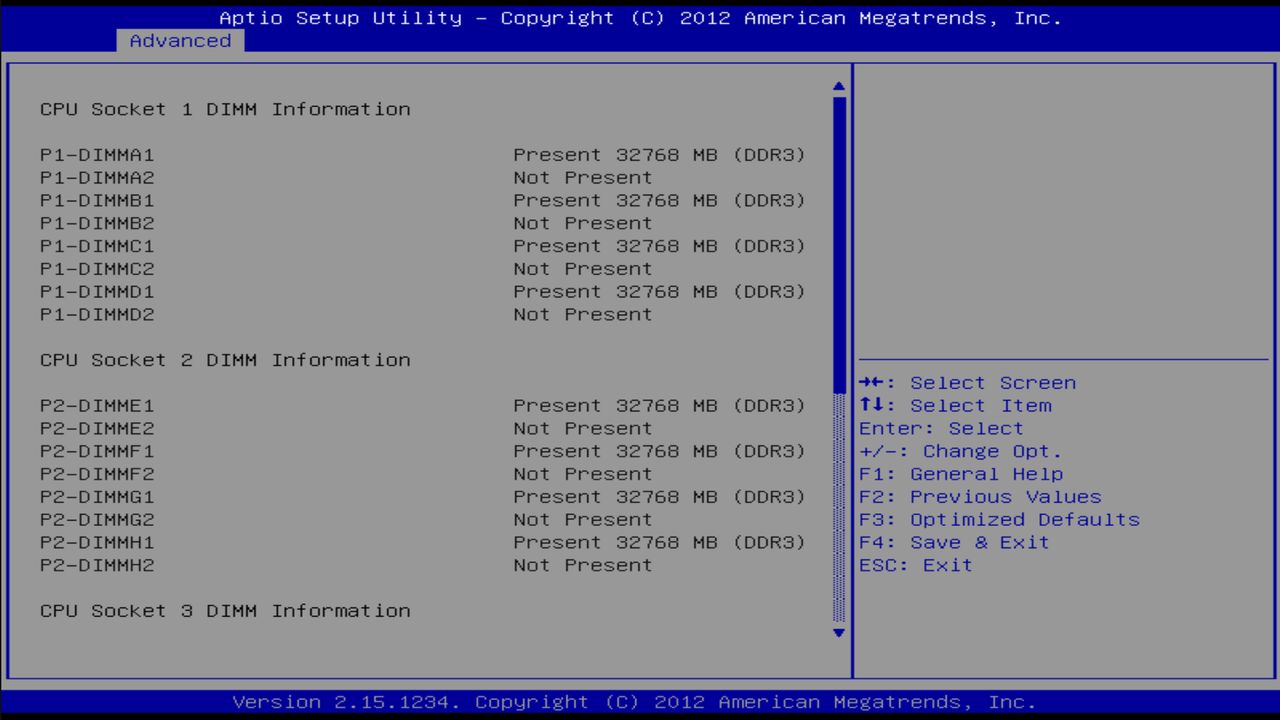This screenshot has height=720, width=1280.
Task: Select the P2-DIMMF1 row label
Action: 97,451
